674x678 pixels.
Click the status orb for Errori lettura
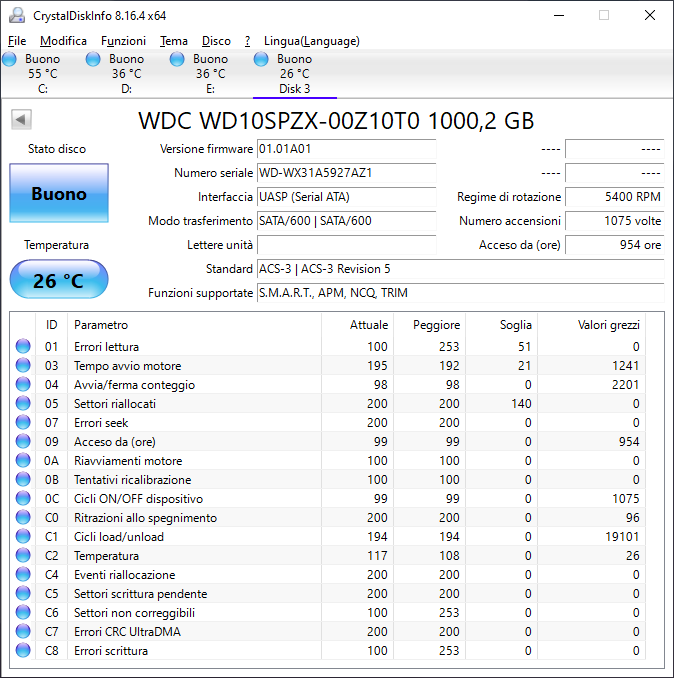pos(23,346)
